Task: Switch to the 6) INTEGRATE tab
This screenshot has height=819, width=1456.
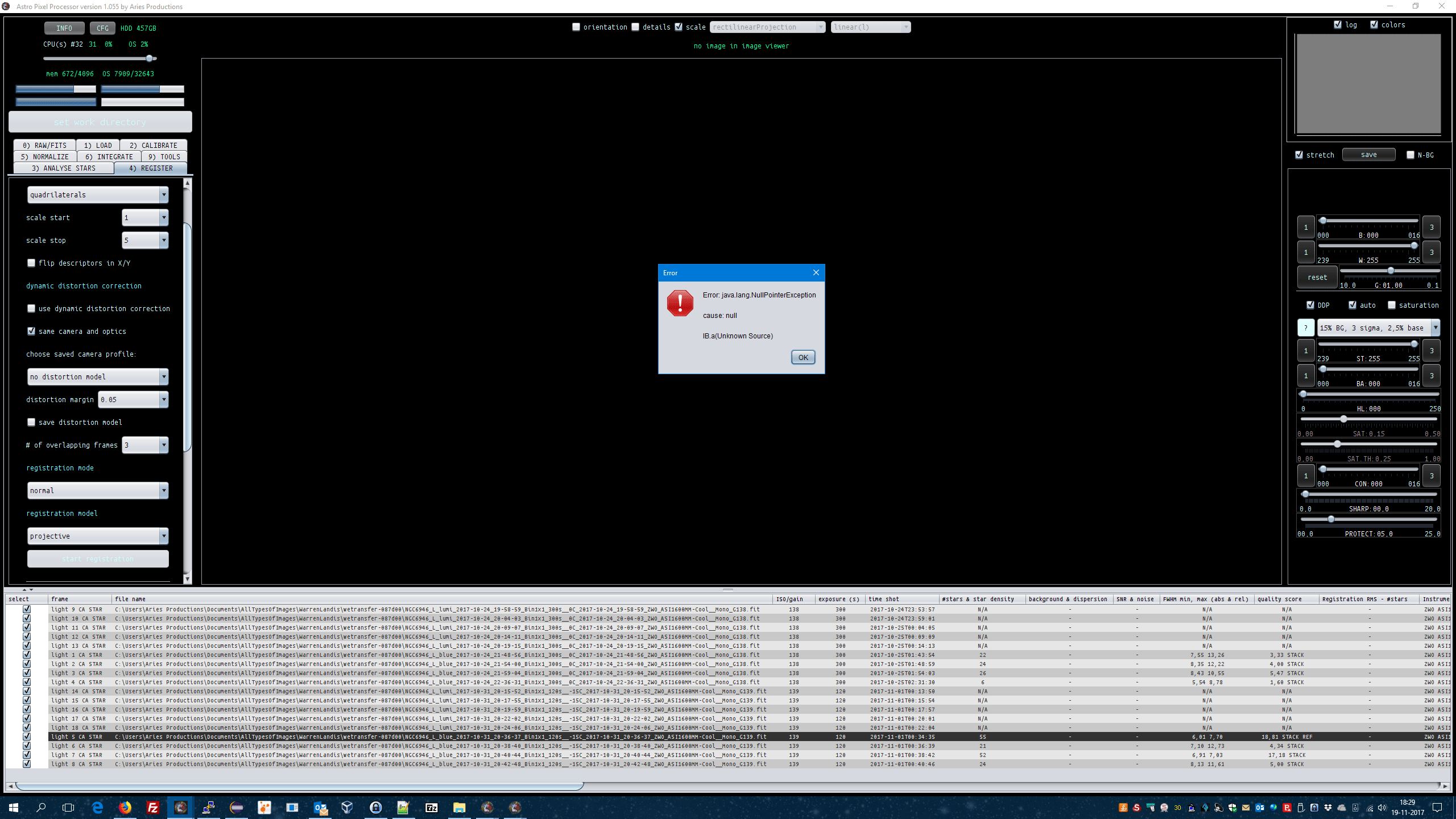Action: [109, 156]
